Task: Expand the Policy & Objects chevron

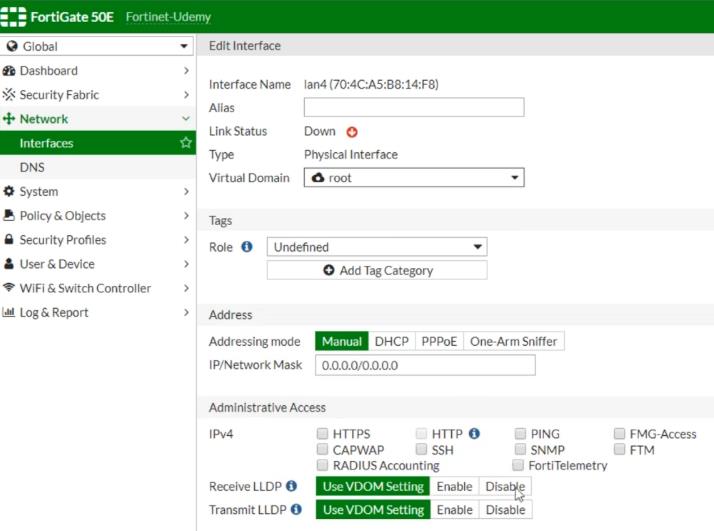Action: (186, 215)
